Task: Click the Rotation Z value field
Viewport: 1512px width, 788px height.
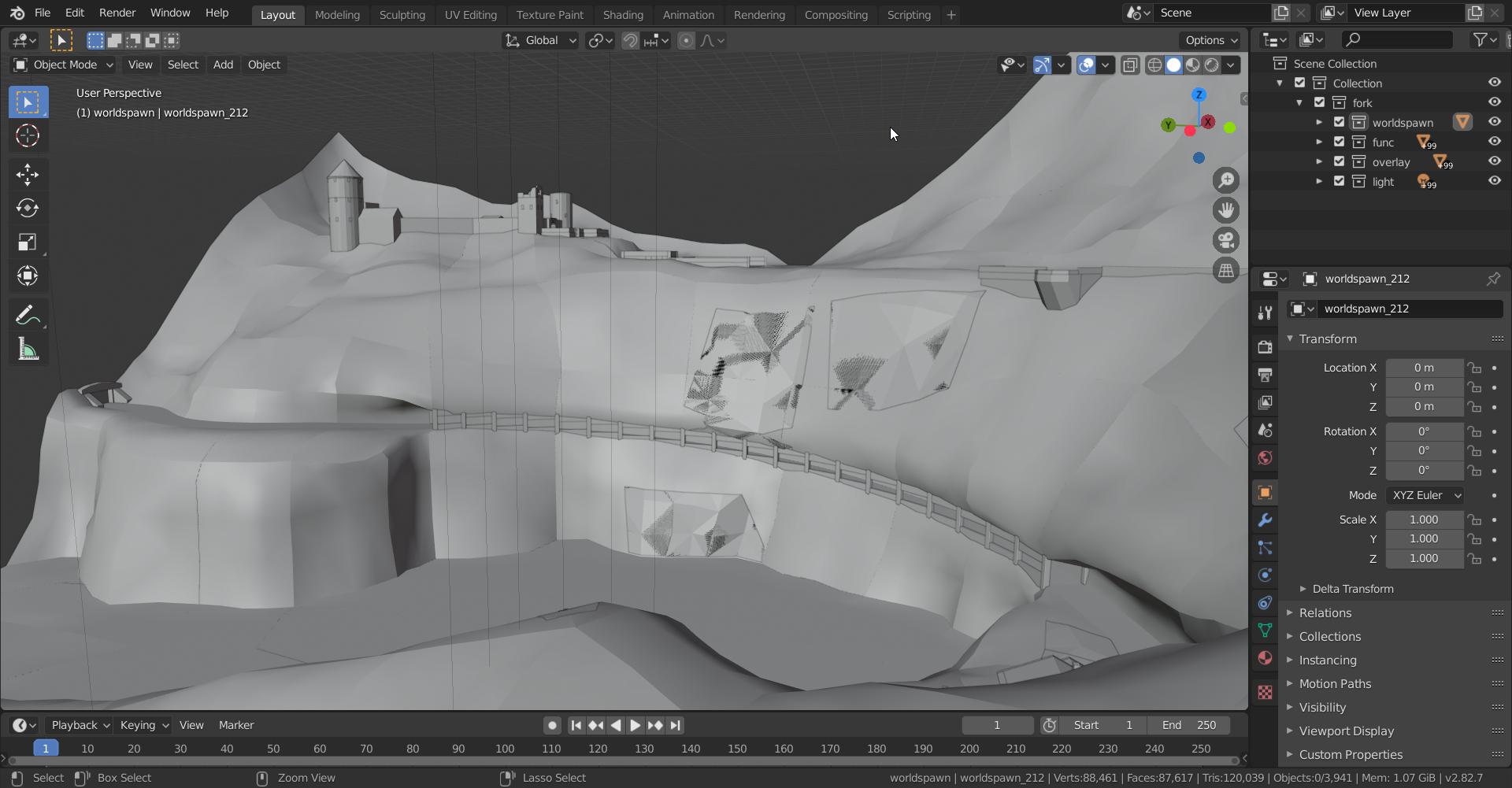Action: pos(1424,471)
